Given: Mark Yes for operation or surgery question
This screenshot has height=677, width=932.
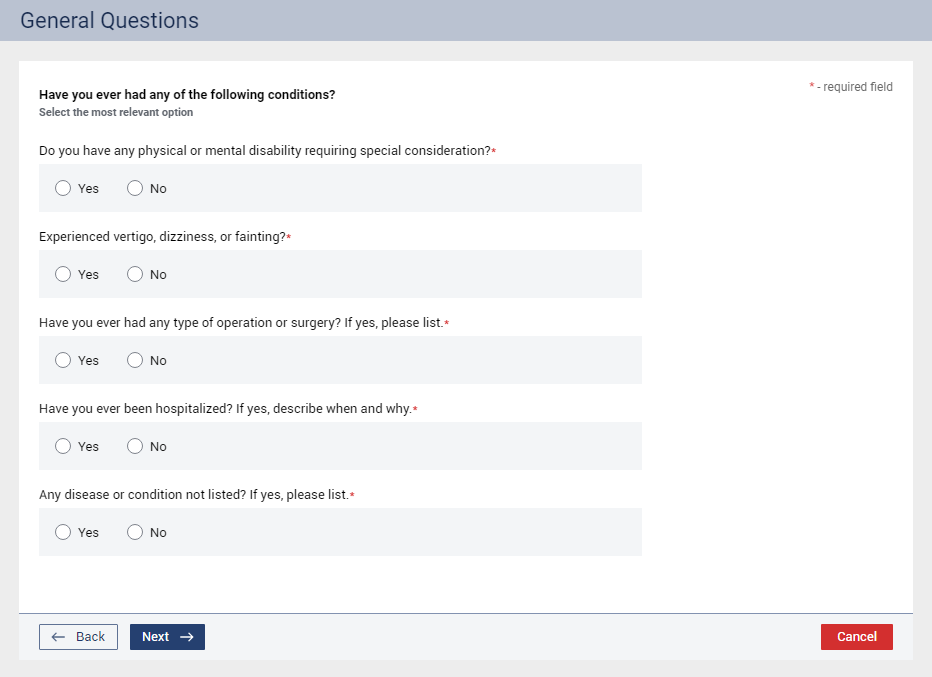Looking at the screenshot, I should coord(63,360).
